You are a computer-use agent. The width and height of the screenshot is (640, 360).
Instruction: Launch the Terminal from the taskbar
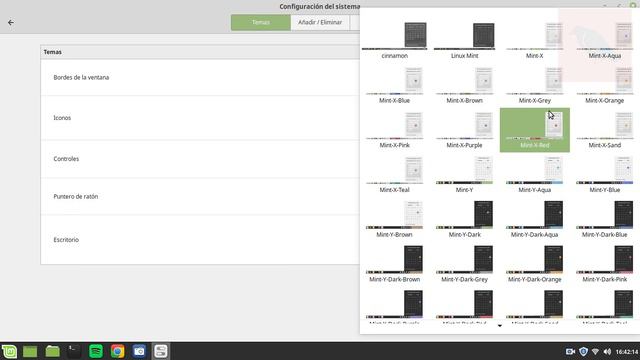tap(74, 351)
